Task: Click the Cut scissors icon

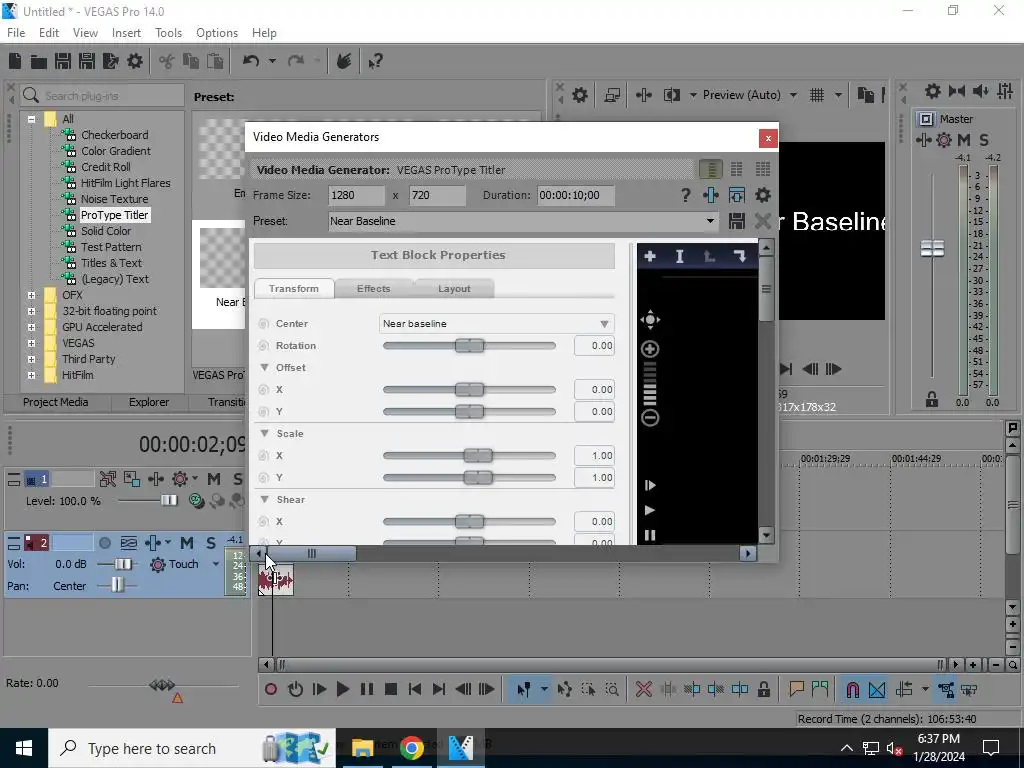Action: (x=167, y=61)
